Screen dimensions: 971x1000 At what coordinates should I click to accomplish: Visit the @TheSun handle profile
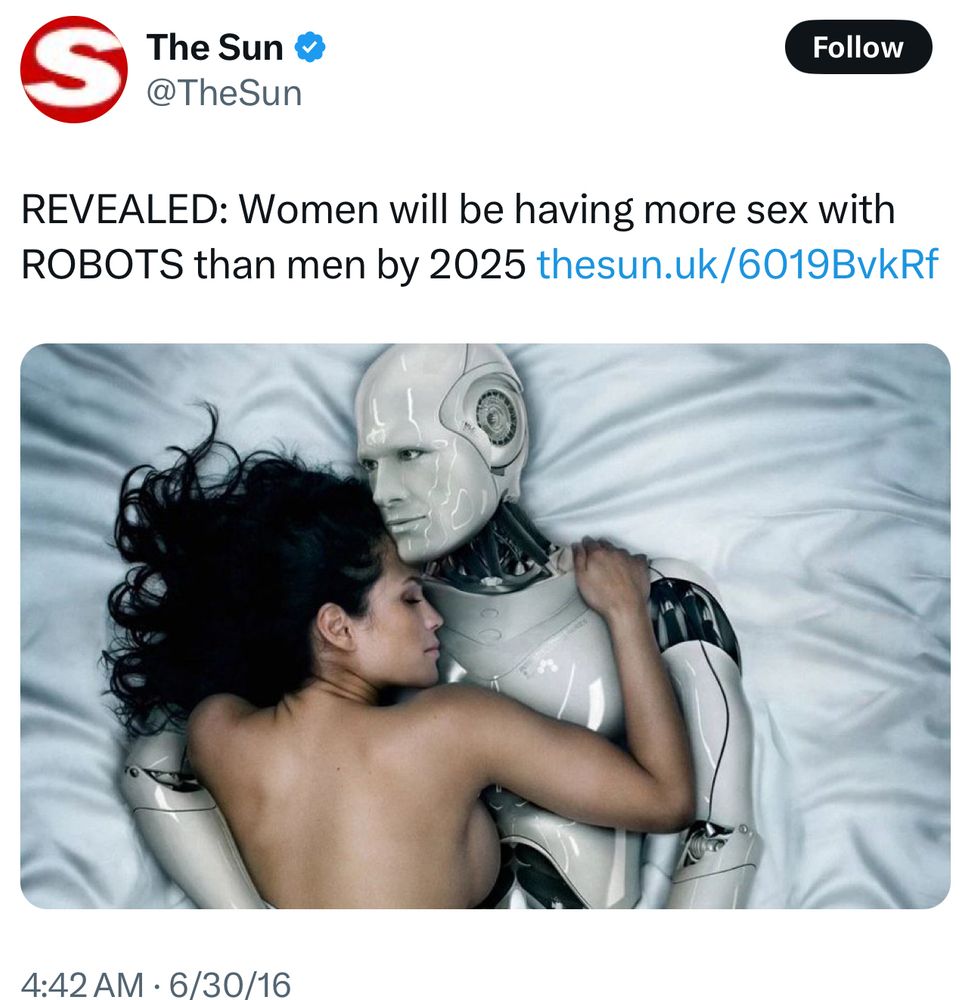tap(224, 93)
